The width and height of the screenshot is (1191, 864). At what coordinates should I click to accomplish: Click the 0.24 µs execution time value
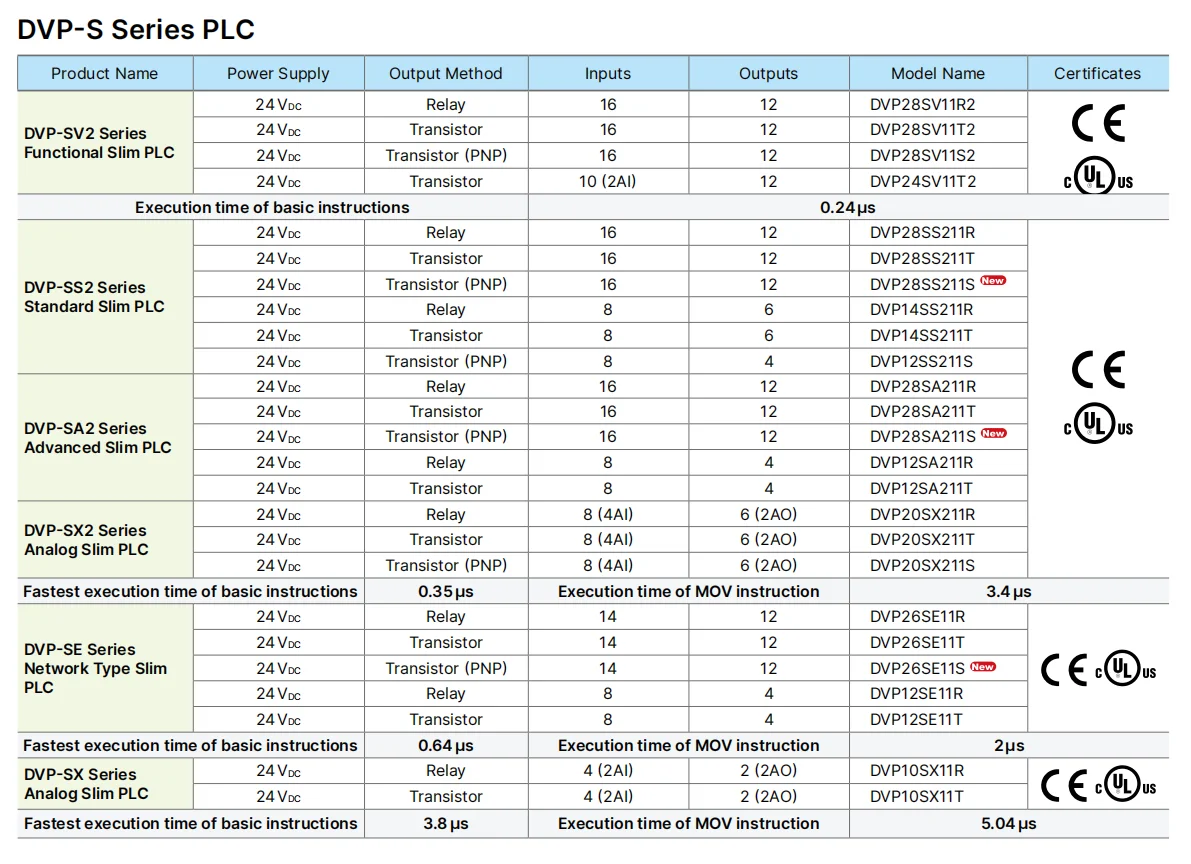(x=848, y=207)
